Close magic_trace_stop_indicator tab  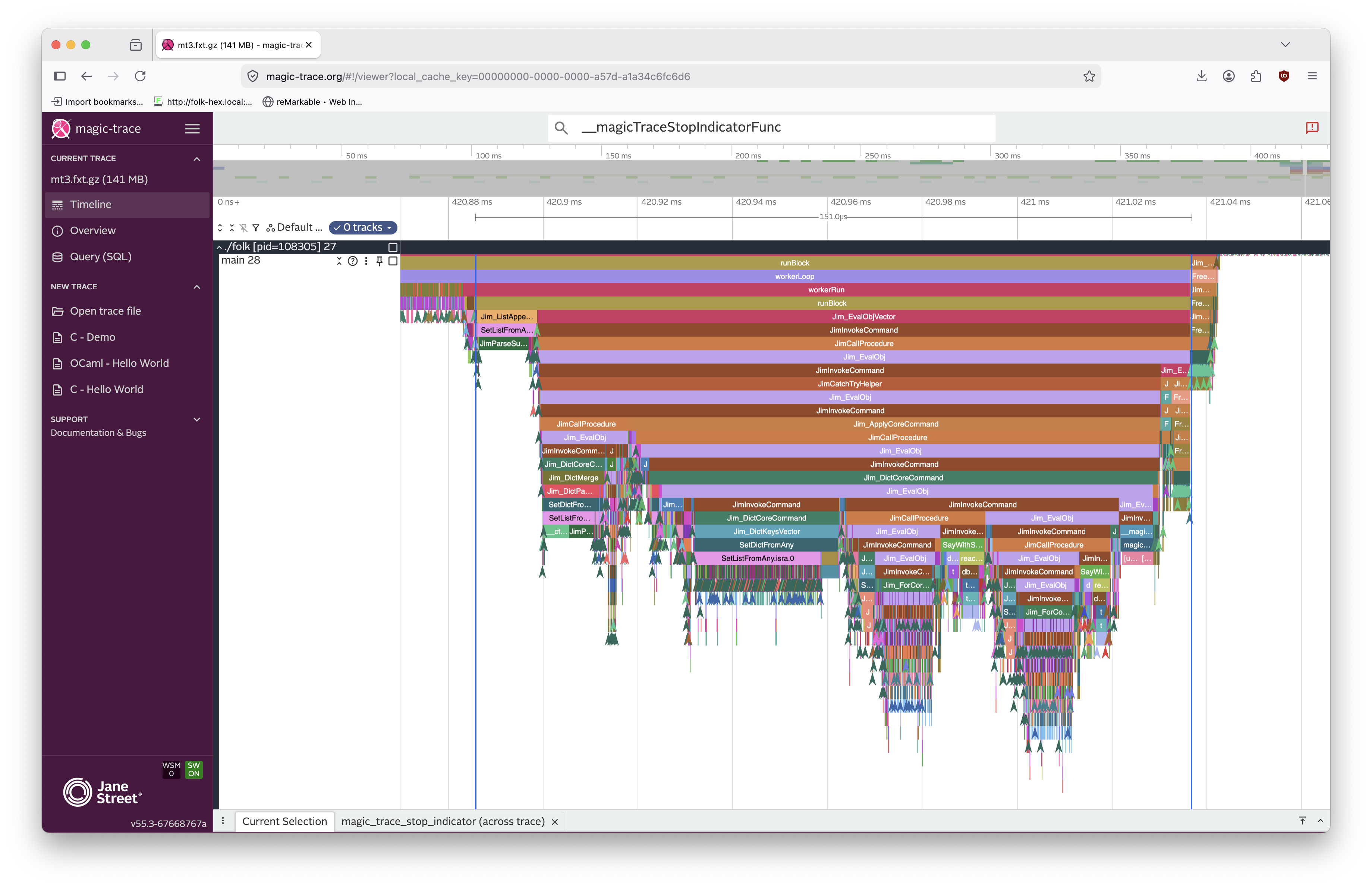(x=554, y=822)
